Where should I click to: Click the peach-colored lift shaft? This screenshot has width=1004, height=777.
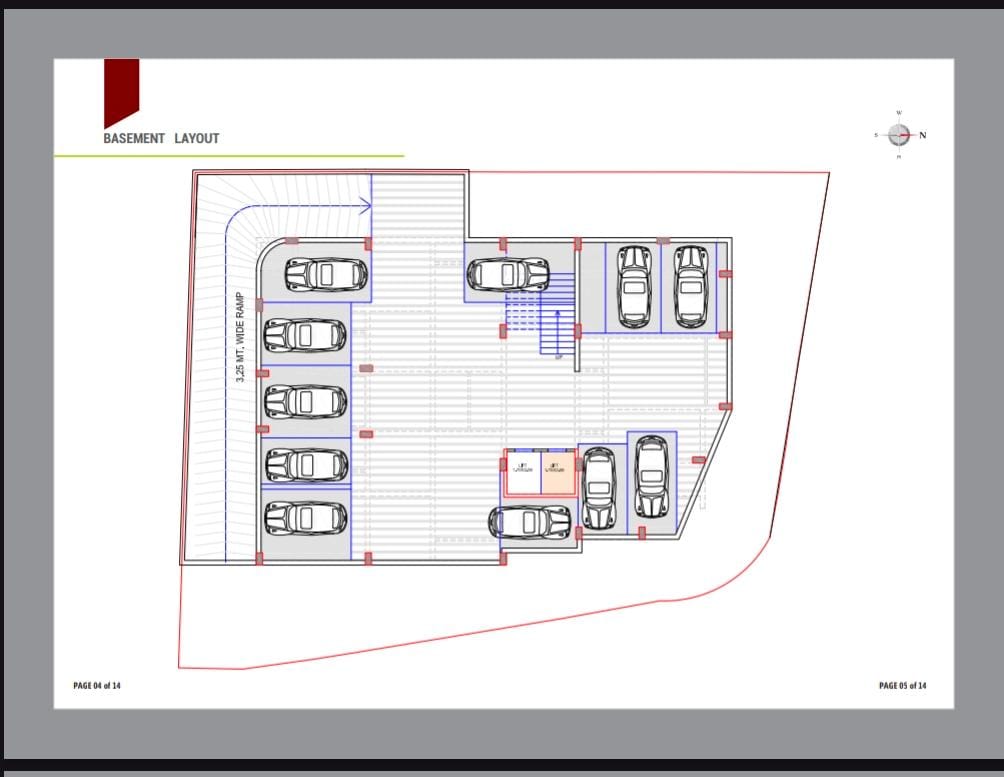[x=559, y=471]
